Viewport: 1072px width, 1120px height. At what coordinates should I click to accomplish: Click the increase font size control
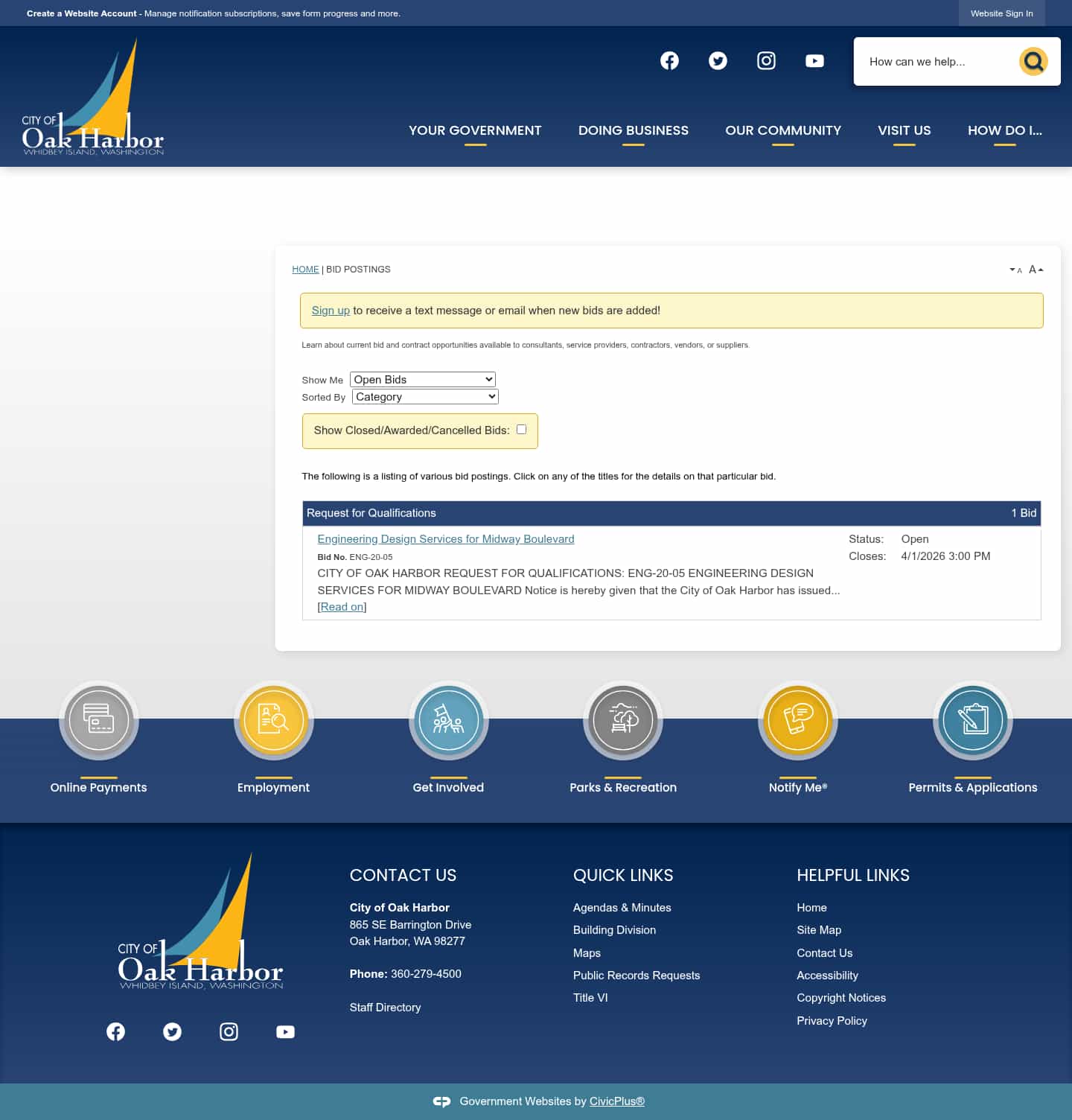(1036, 269)
